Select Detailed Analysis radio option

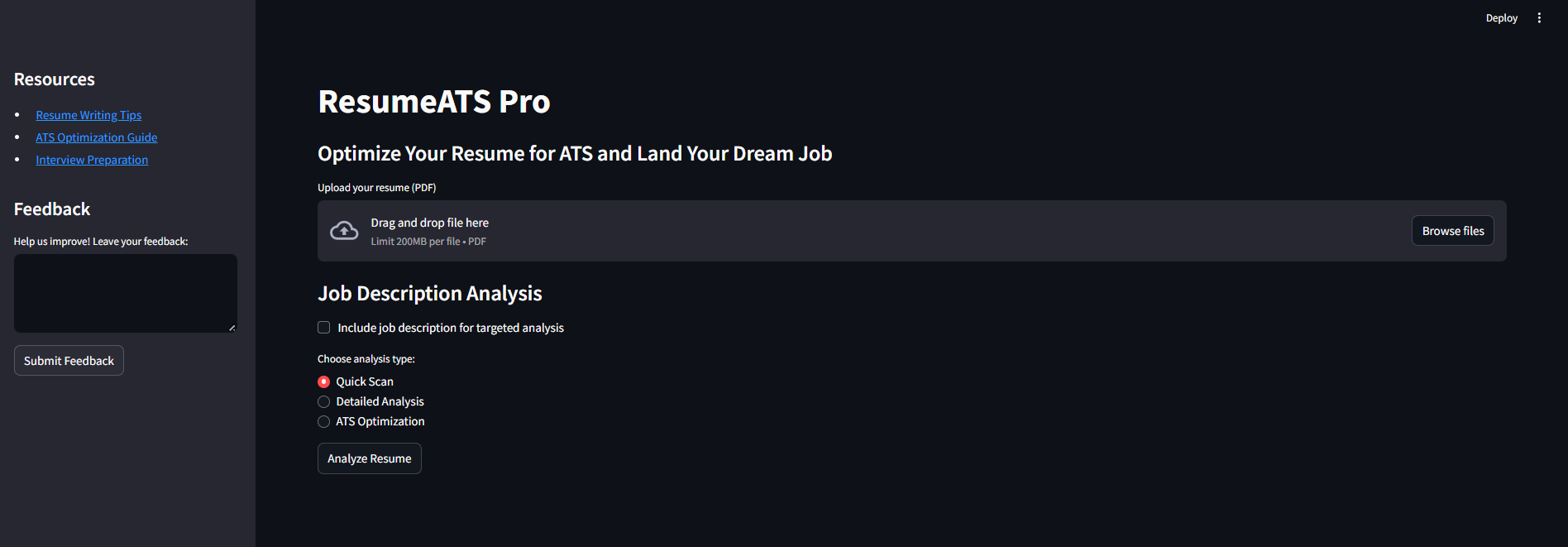coord(324,401)
